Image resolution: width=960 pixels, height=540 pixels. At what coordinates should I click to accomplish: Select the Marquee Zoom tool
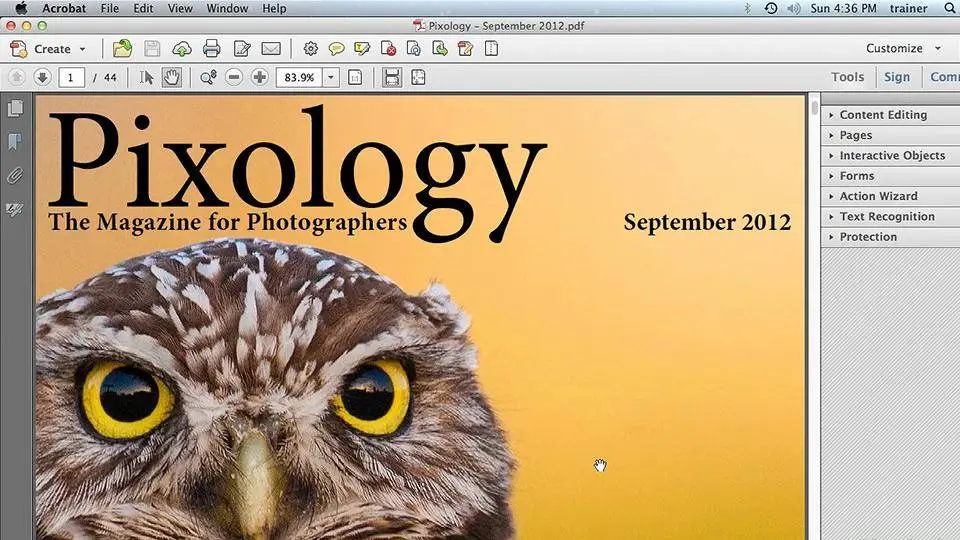[x=208, y=77]
